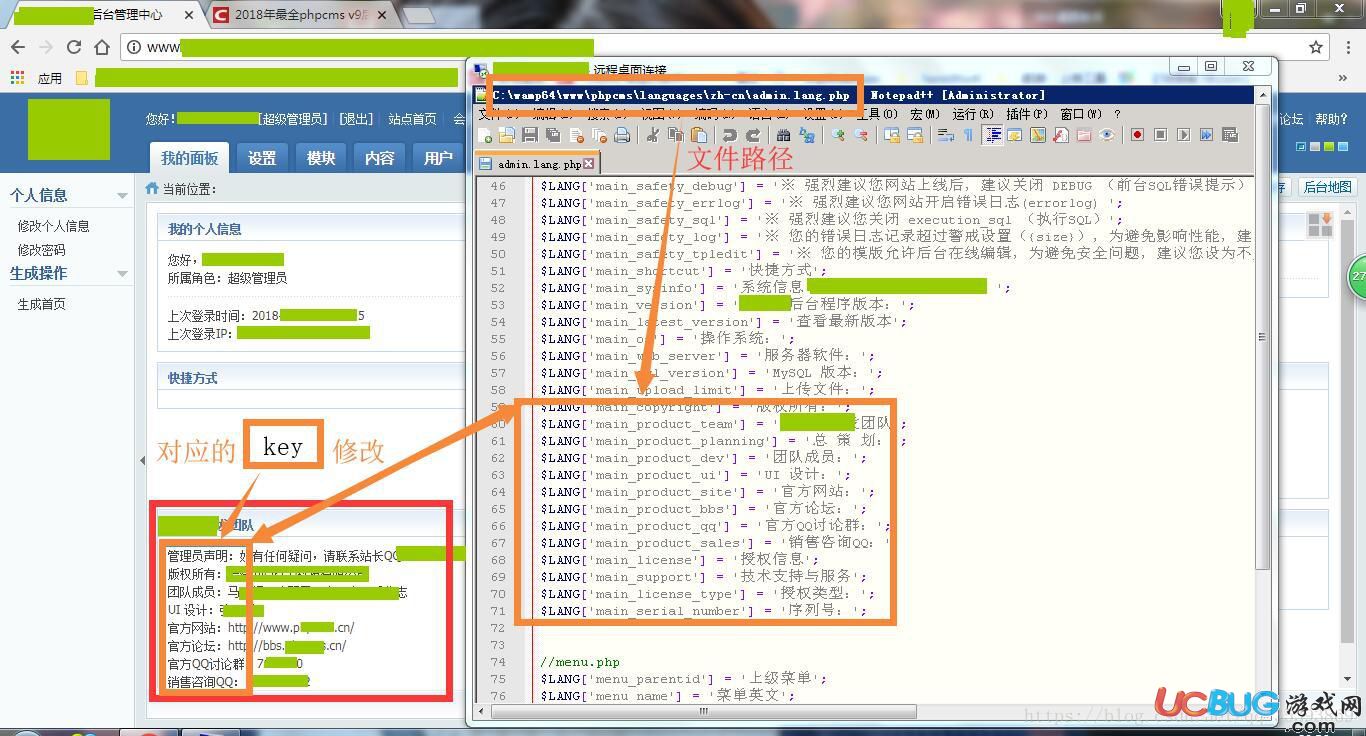Toggle word wrap in Notepad++ toolbar
1366x736 pixels.
point(945,135)
